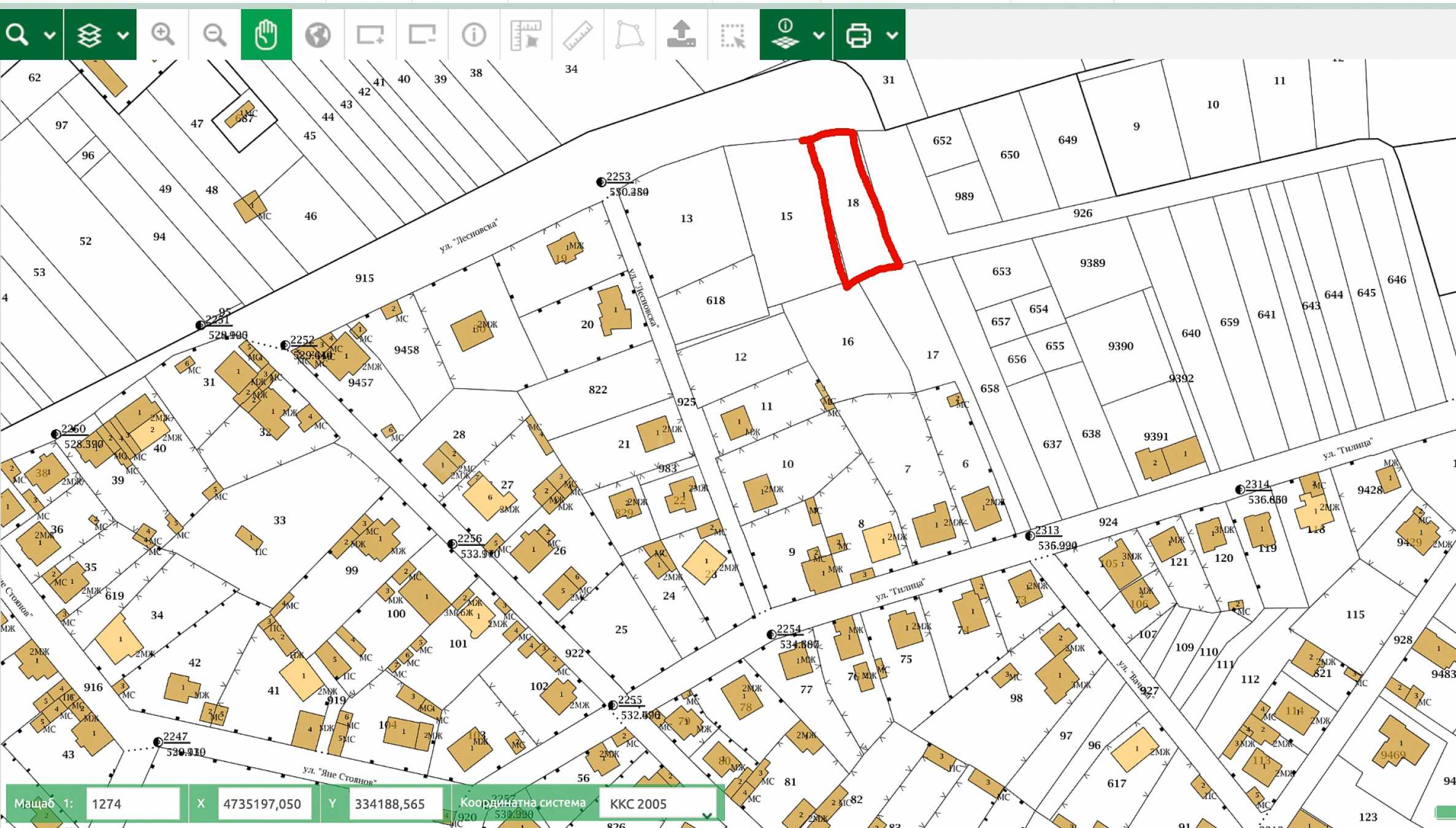
Task: Click the upload file icon
Action: point(681,34)
